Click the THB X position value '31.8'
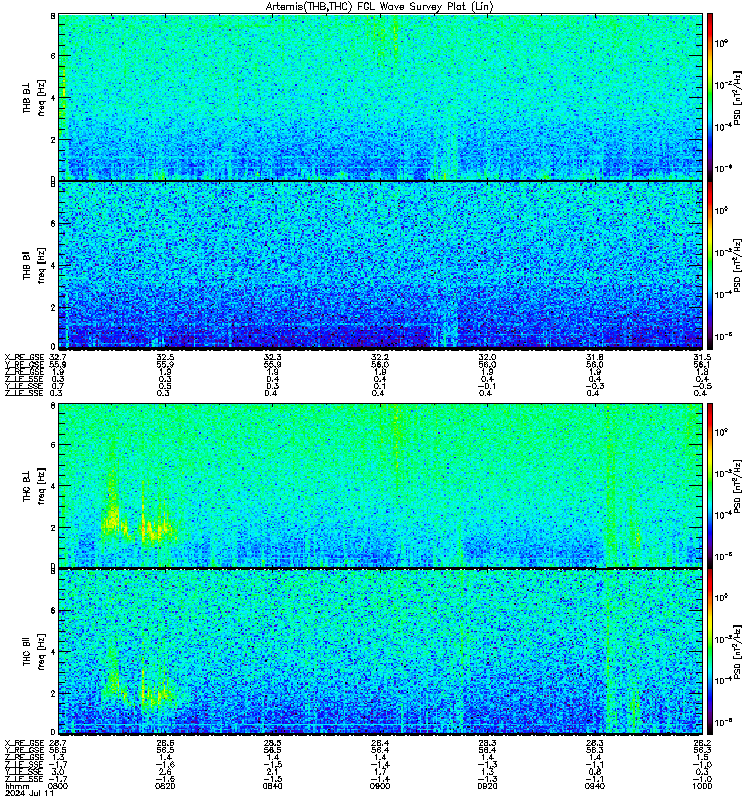The image size is (750, 800). [594, 357]
